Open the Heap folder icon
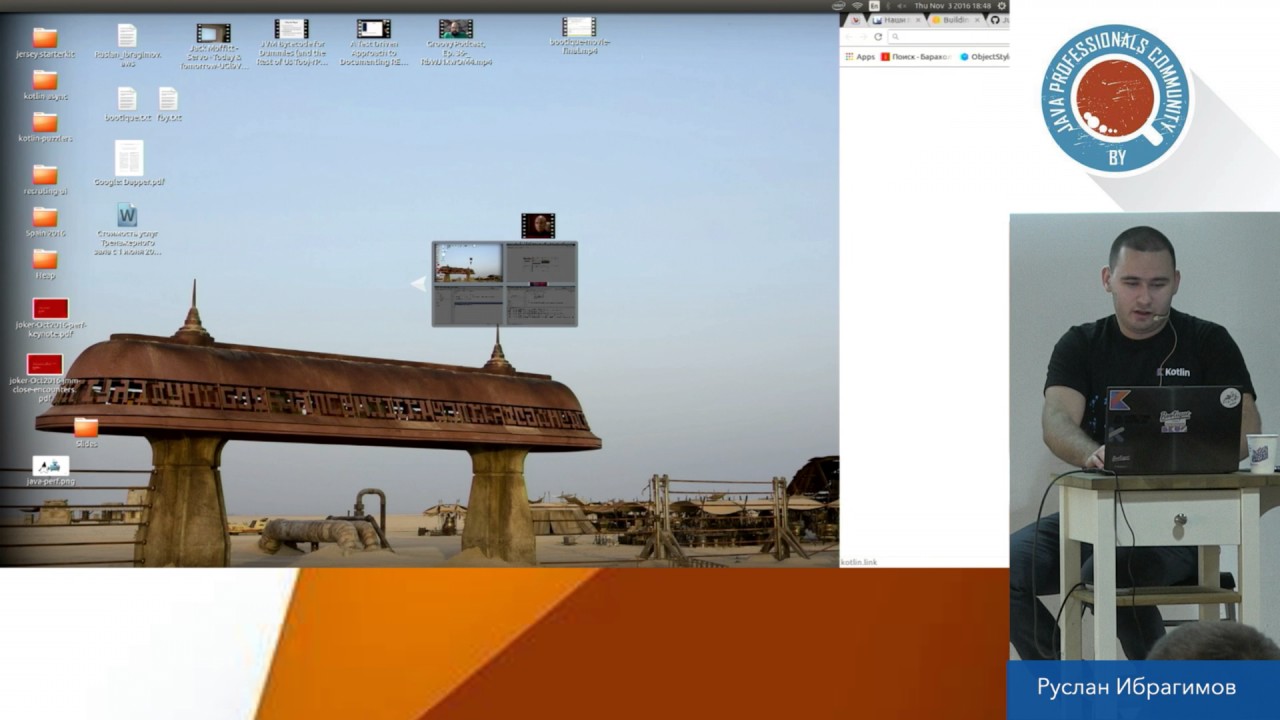Viewport: 1280px width, 720px height. pyautogui.click(x=45, y=260)
